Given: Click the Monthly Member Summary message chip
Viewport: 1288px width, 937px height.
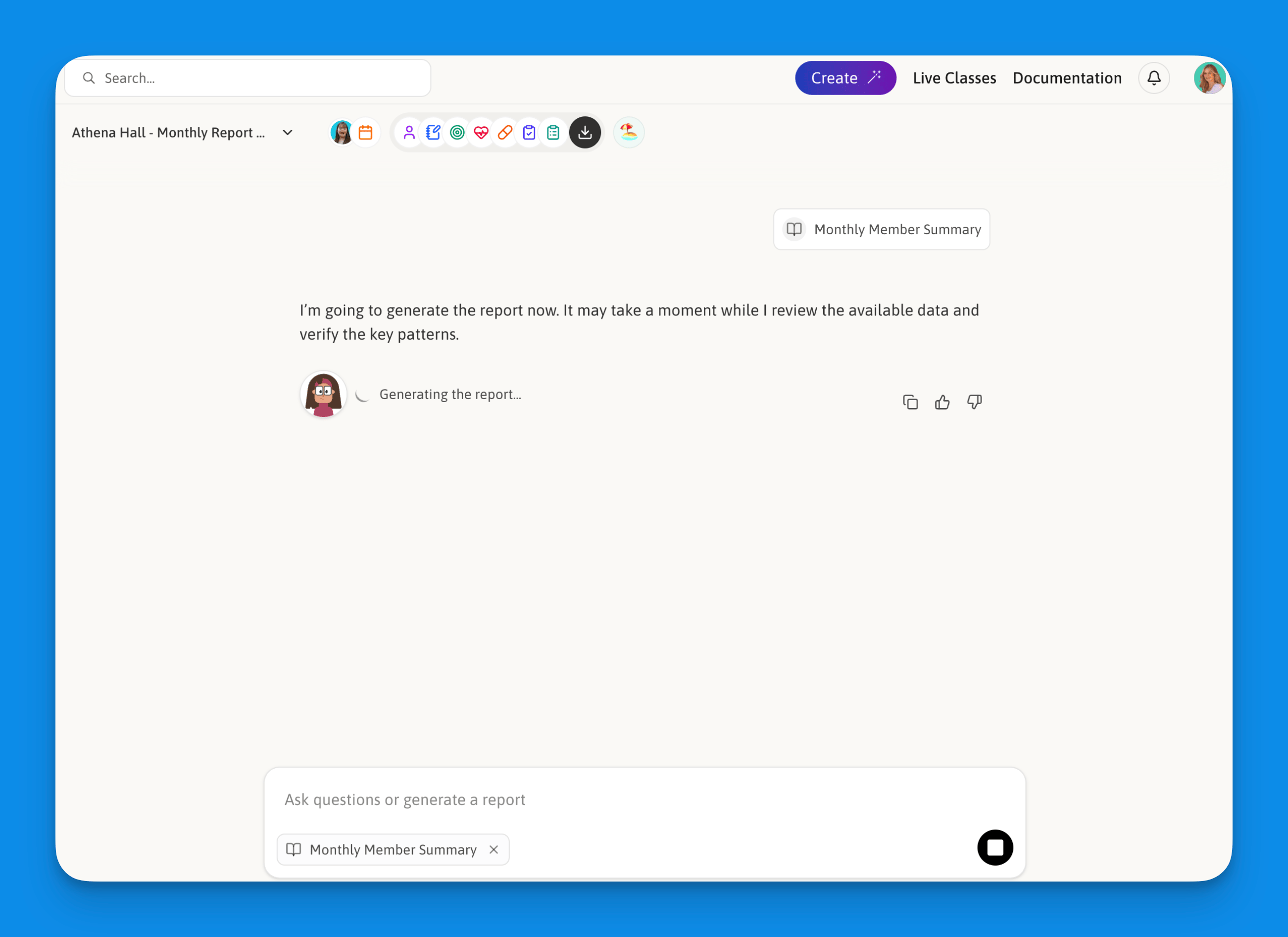Looking at the screenshot, I should click(882, 229).
